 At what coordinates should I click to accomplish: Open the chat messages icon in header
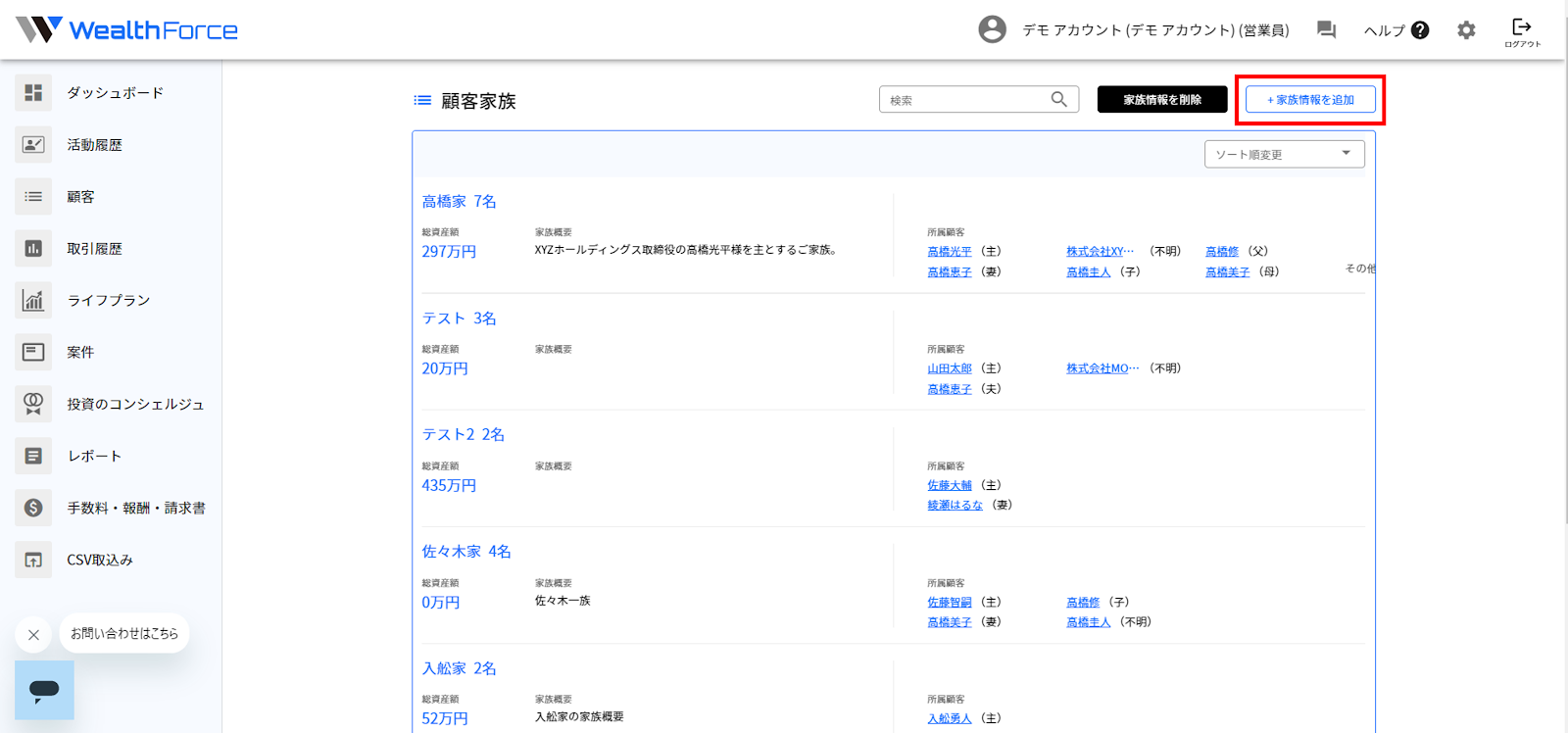[1326, 29]
